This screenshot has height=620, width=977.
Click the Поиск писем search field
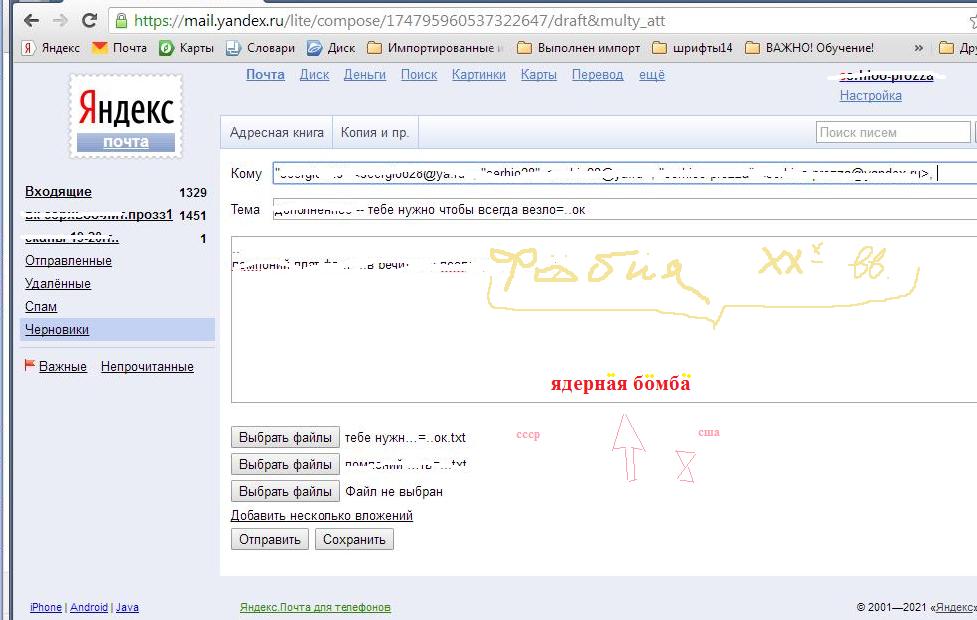893,132
